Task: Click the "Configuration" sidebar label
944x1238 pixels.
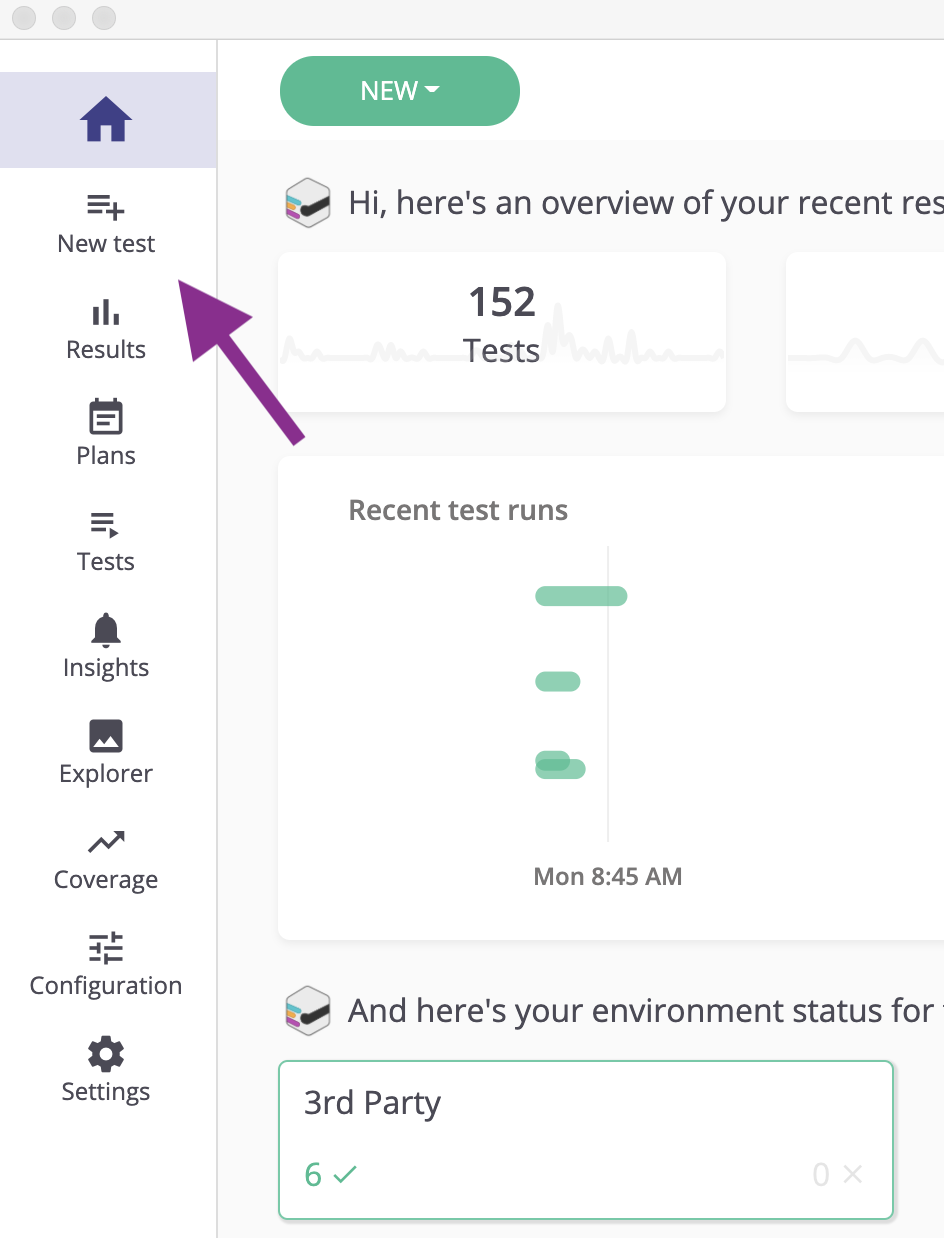Action: (x=106, y=986)
